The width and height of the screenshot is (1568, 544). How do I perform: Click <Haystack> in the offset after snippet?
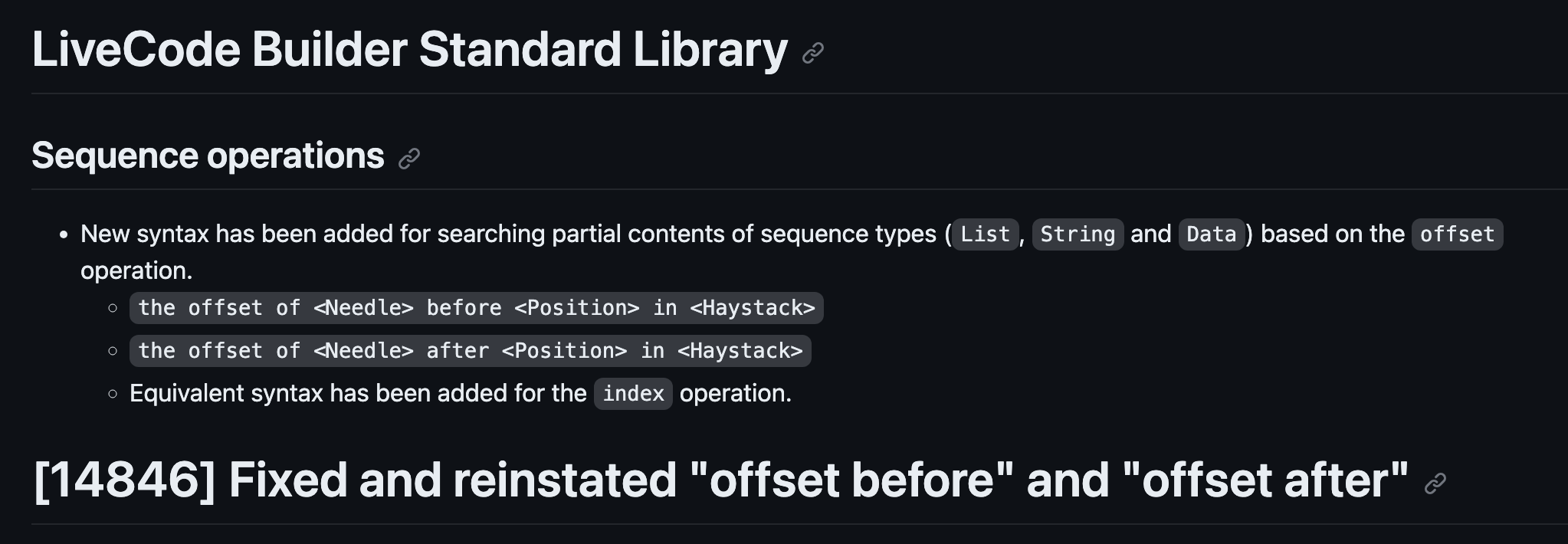pyautogui.click(x=740, y=351)
